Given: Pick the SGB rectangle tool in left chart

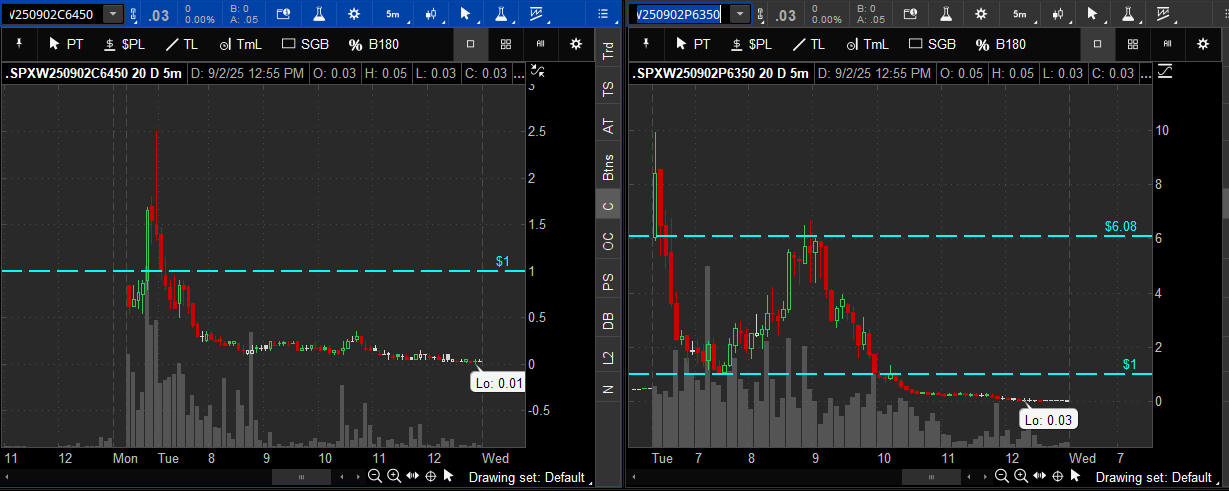Looking at the screenshot, I should click(304, 44).
